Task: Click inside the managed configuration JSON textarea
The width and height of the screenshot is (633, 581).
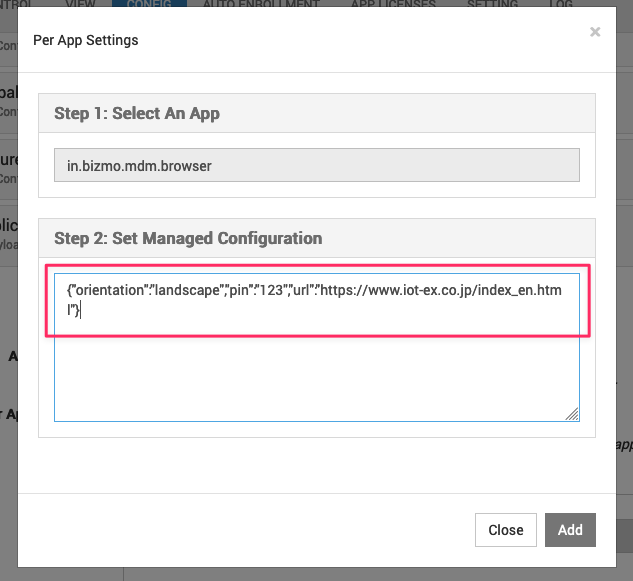Action: (317, 347)
